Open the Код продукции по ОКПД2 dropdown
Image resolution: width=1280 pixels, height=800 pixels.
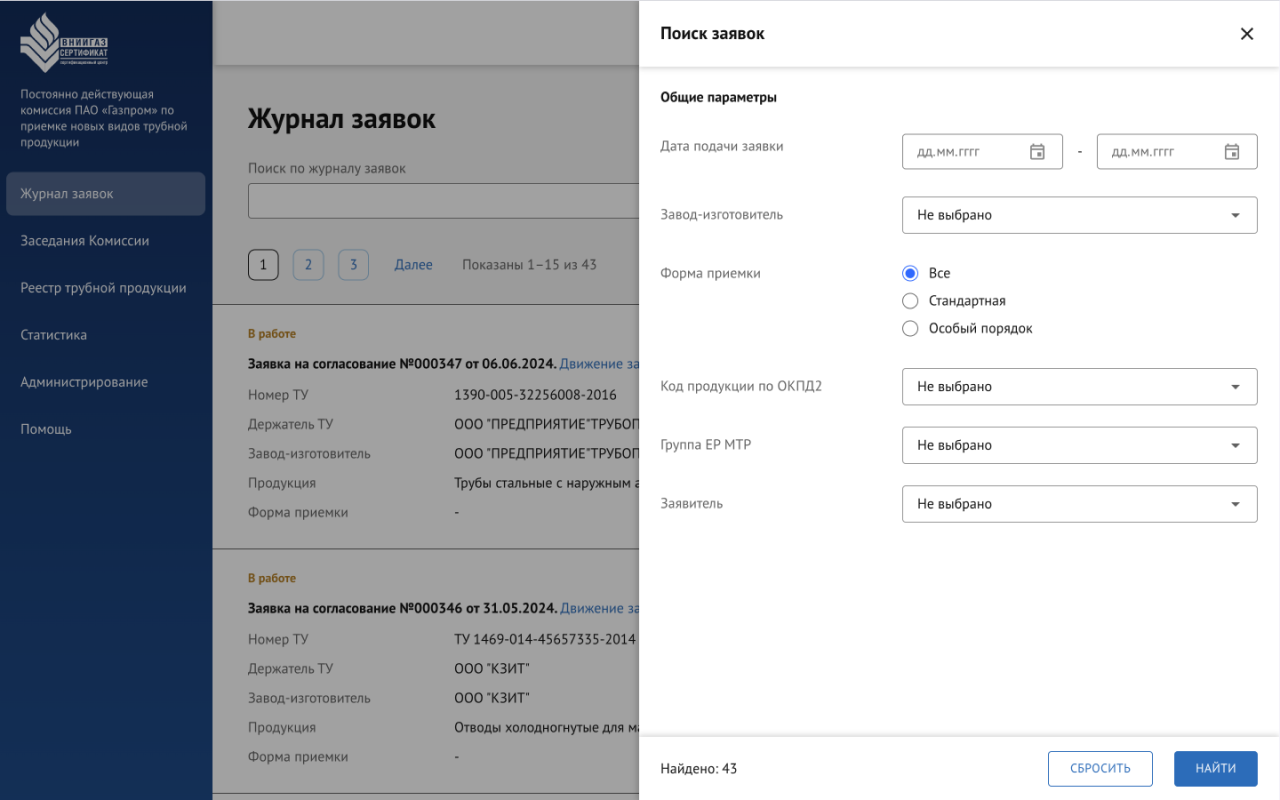point(1079,387)
